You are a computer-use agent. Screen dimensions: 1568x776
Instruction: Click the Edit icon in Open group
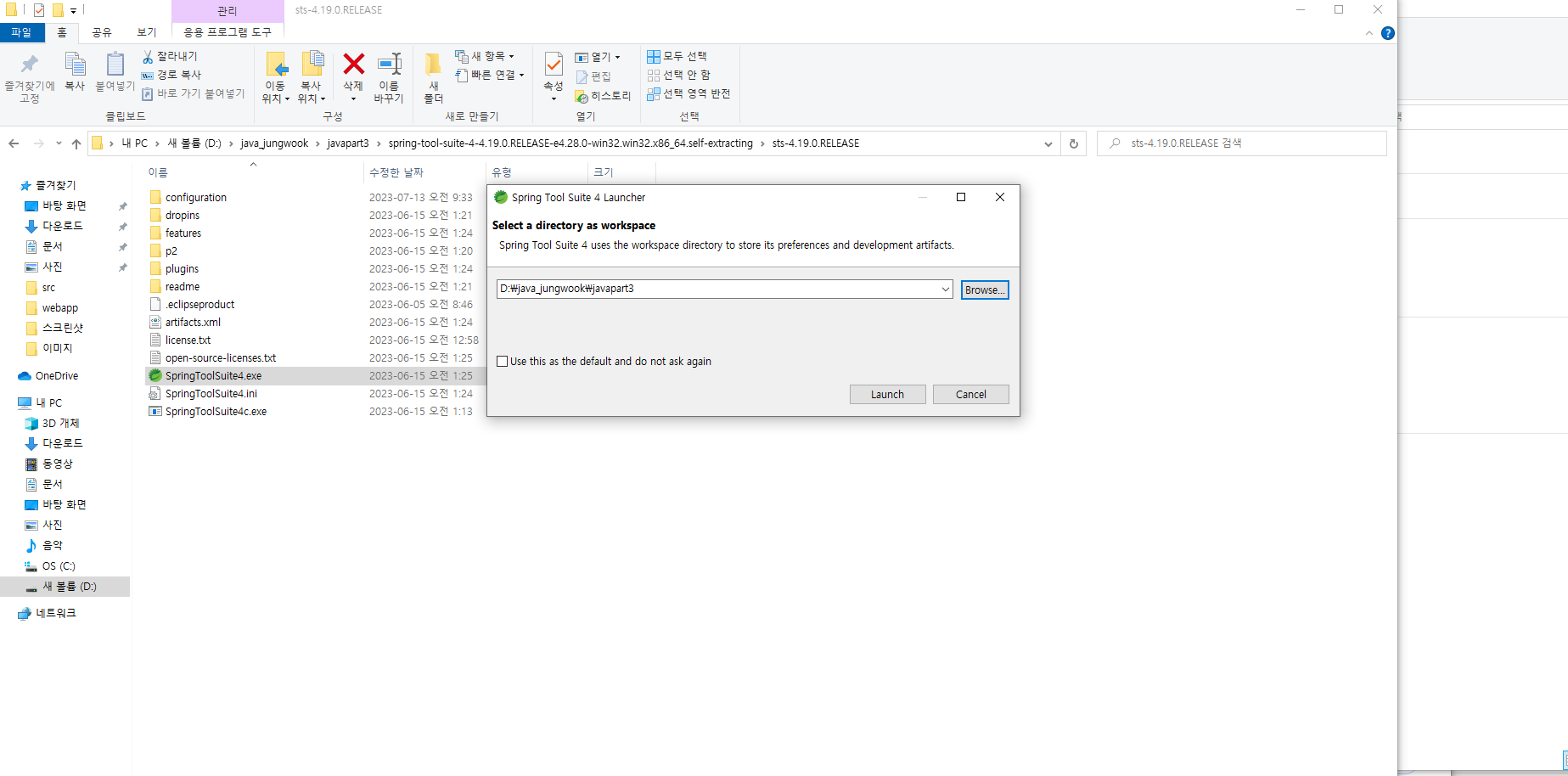(x=582, y=76)
